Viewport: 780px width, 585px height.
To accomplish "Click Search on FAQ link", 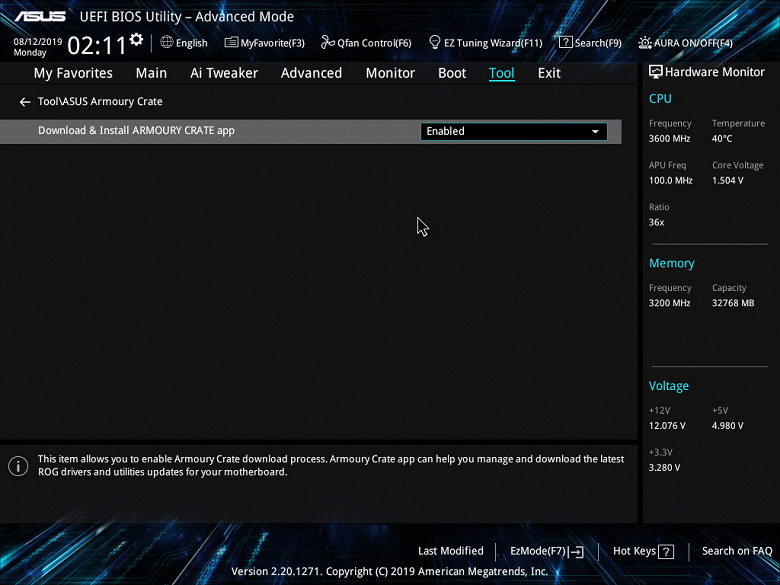I will click(737, 551).
